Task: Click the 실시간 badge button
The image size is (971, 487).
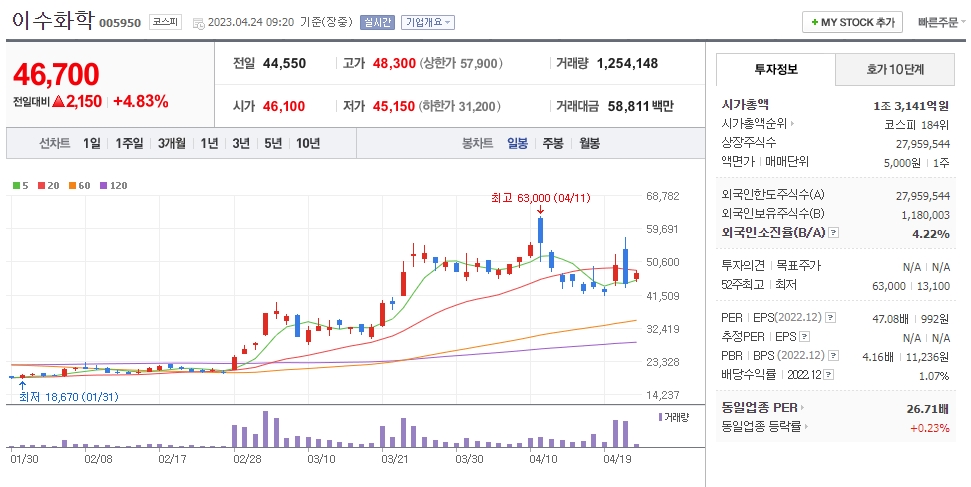Action: coord(377,22)
